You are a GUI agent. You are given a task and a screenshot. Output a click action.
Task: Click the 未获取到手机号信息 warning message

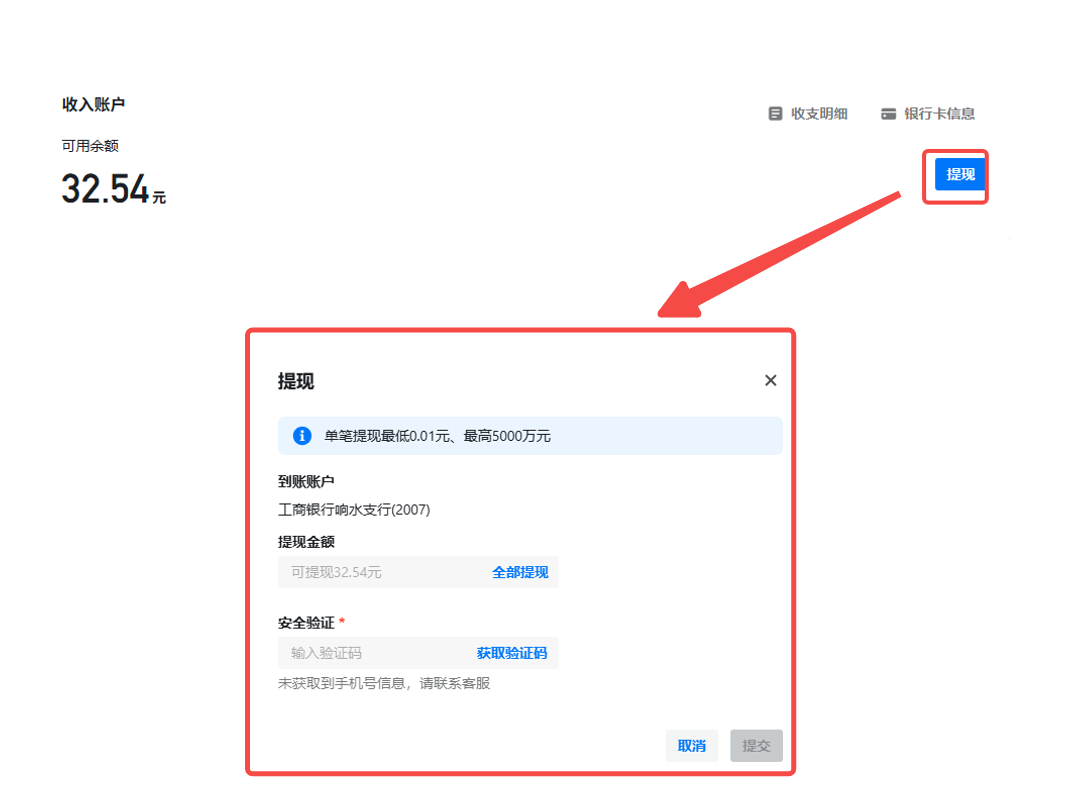[384, 684]
